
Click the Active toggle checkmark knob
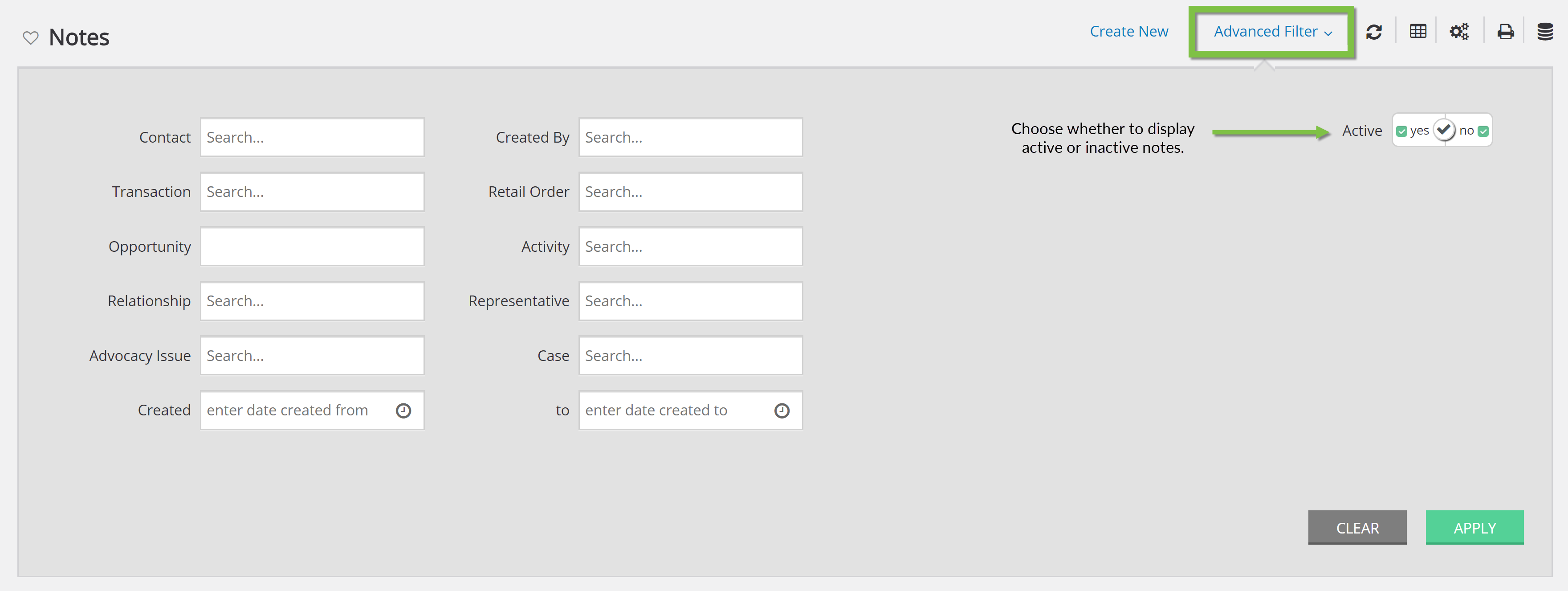tap(1444, 131)
